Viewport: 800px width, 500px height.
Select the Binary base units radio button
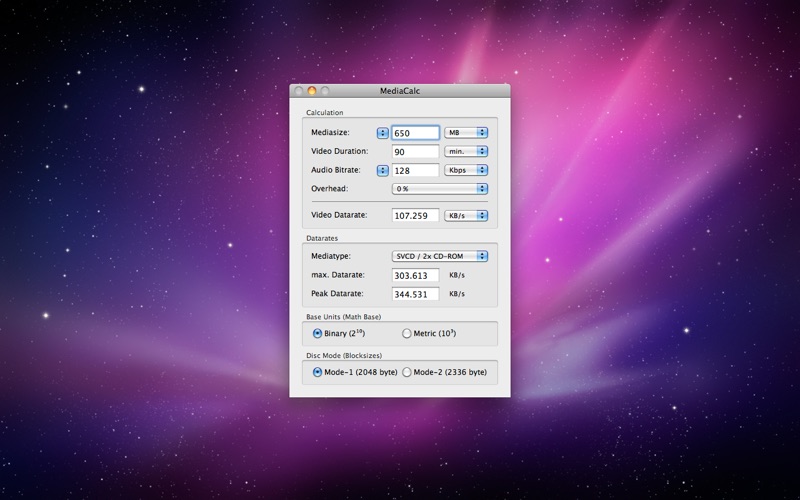click(x=317, y=333)
